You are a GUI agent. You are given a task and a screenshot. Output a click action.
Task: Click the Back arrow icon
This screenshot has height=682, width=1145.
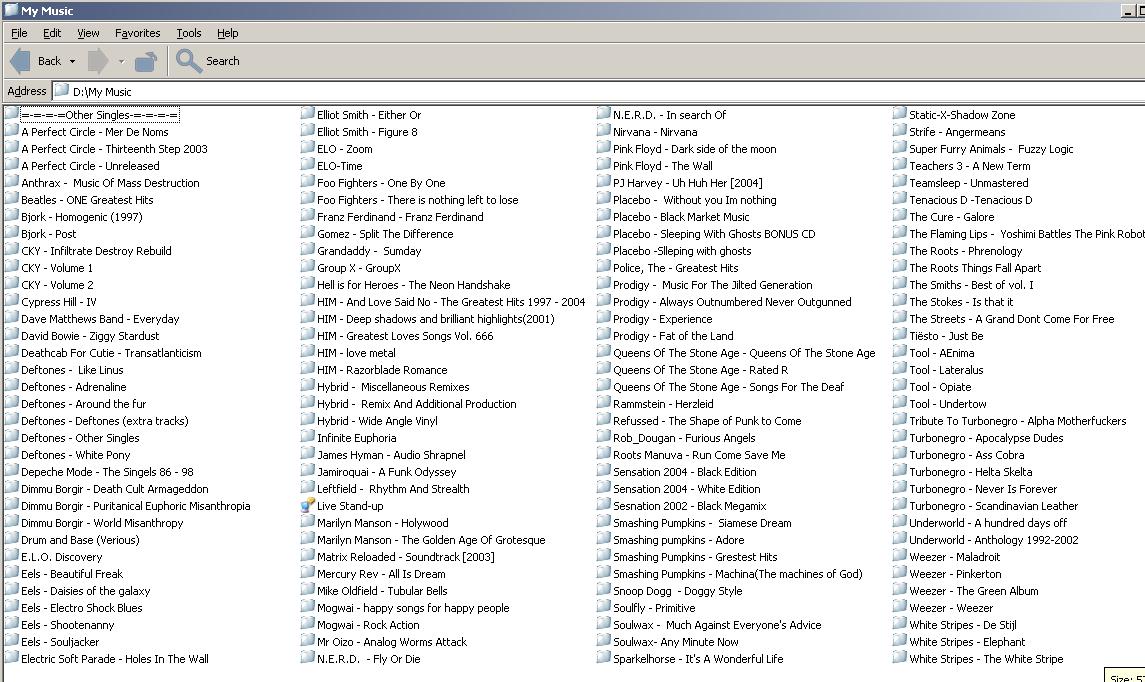(20, 61)
